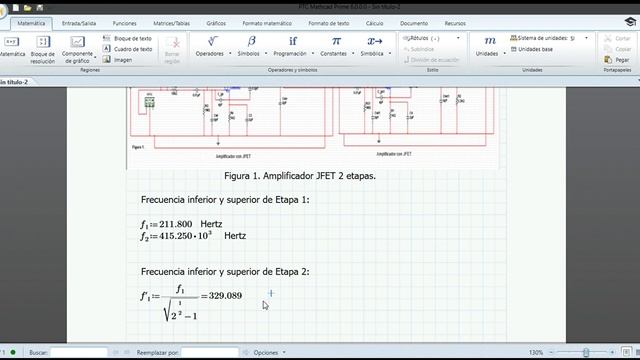Select the Sin título-2 worksheet tab
640x360 pixels.
point(14,82)
